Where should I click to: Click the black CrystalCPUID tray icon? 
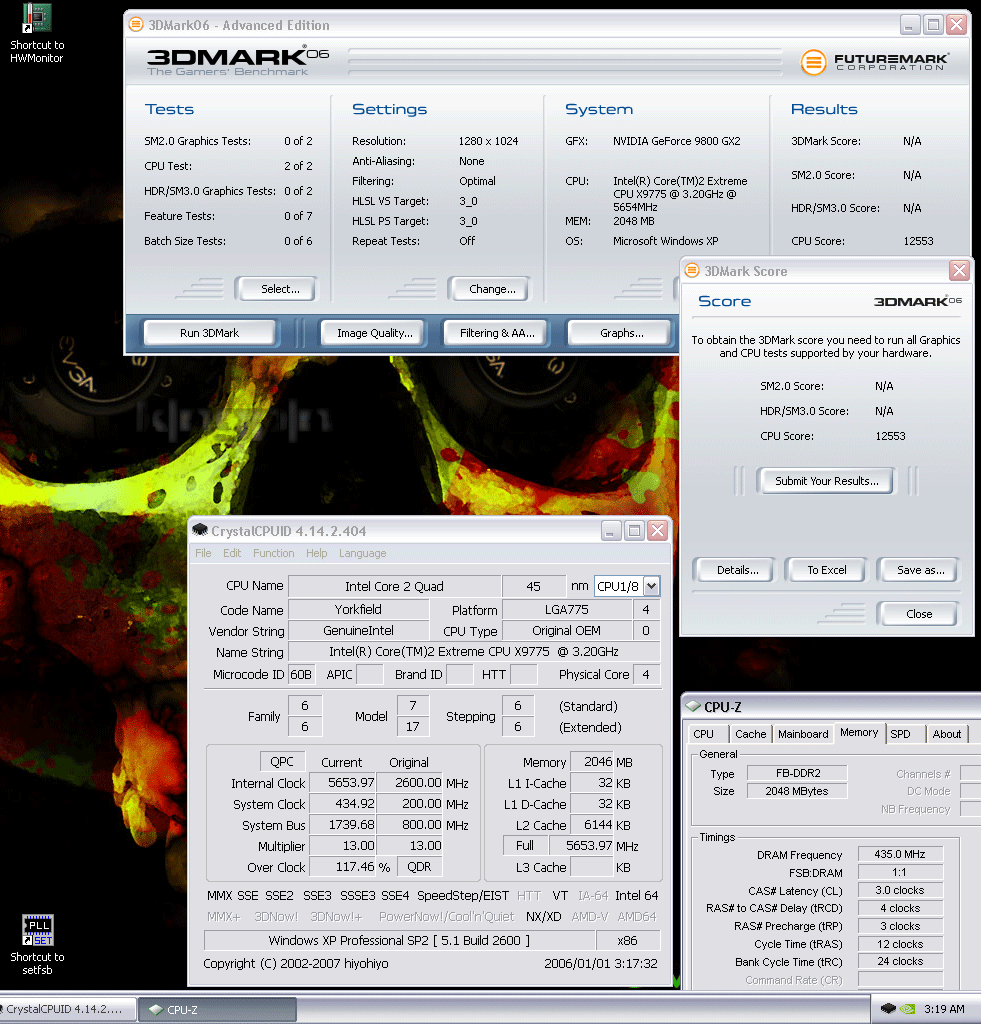(x=888, y=1008)
